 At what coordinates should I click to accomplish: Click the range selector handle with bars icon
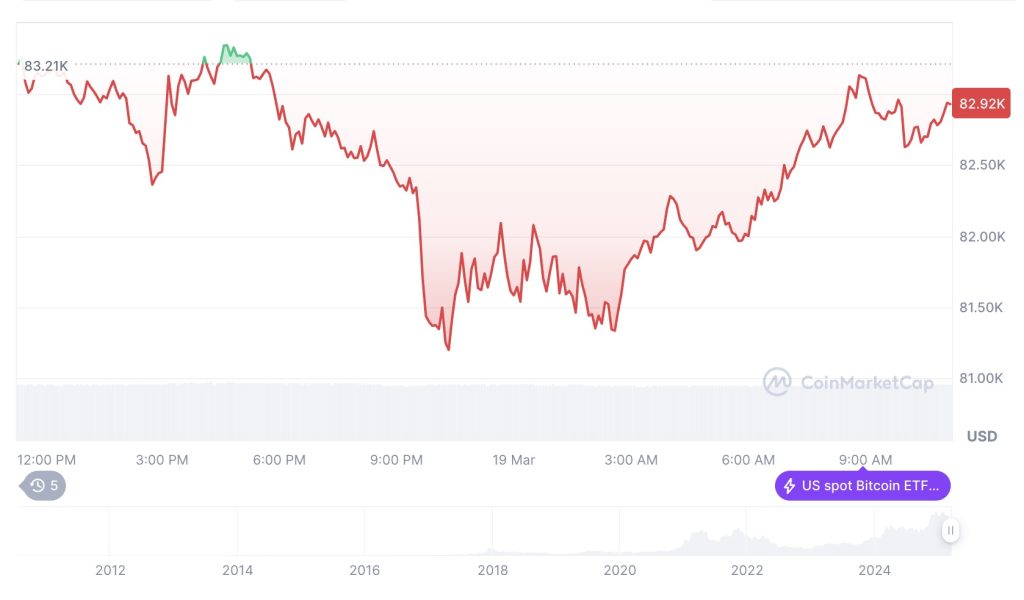click(x=950, y=531)
